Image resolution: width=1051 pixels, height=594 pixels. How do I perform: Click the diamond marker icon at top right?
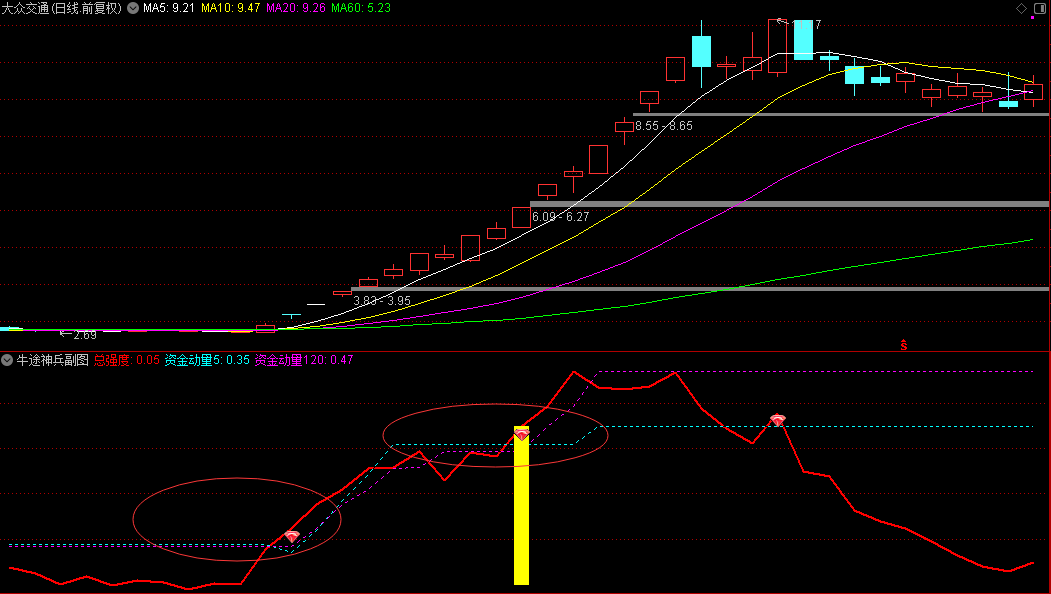(1022, 8)
